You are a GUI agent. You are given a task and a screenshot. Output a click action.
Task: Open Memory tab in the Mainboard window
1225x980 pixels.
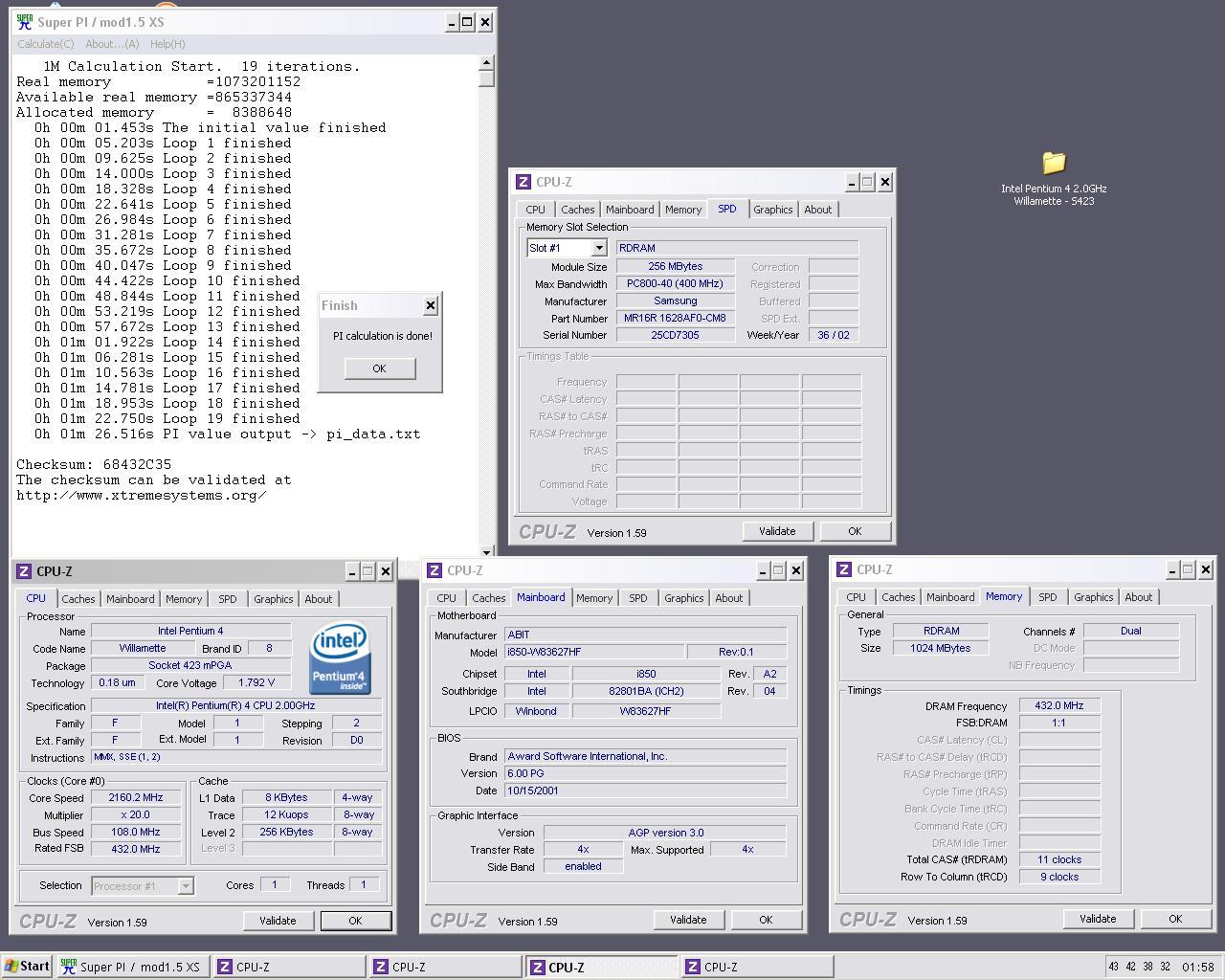(x=594, y=598)
